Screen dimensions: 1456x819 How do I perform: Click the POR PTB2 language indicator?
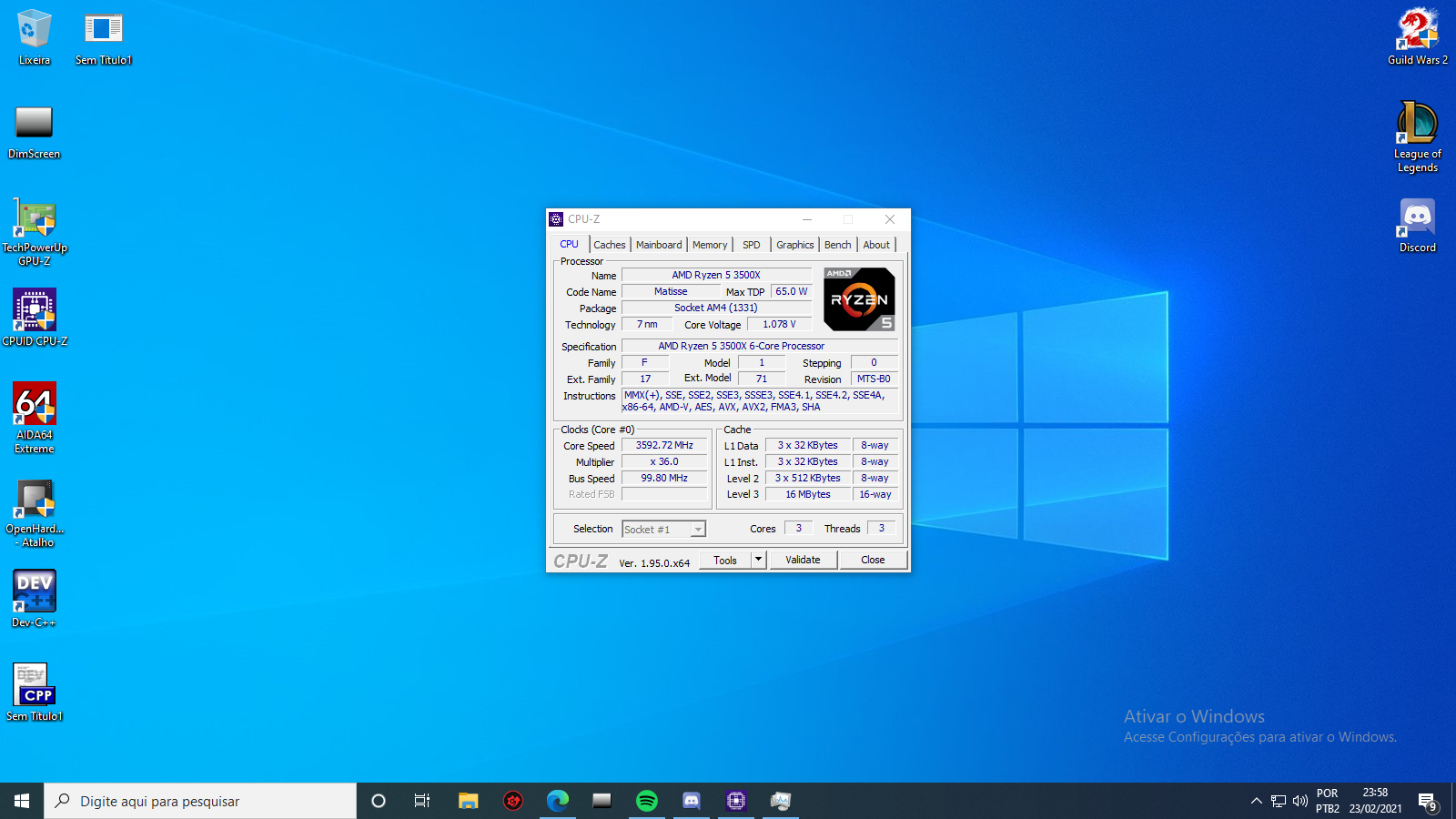(1328, 801)
